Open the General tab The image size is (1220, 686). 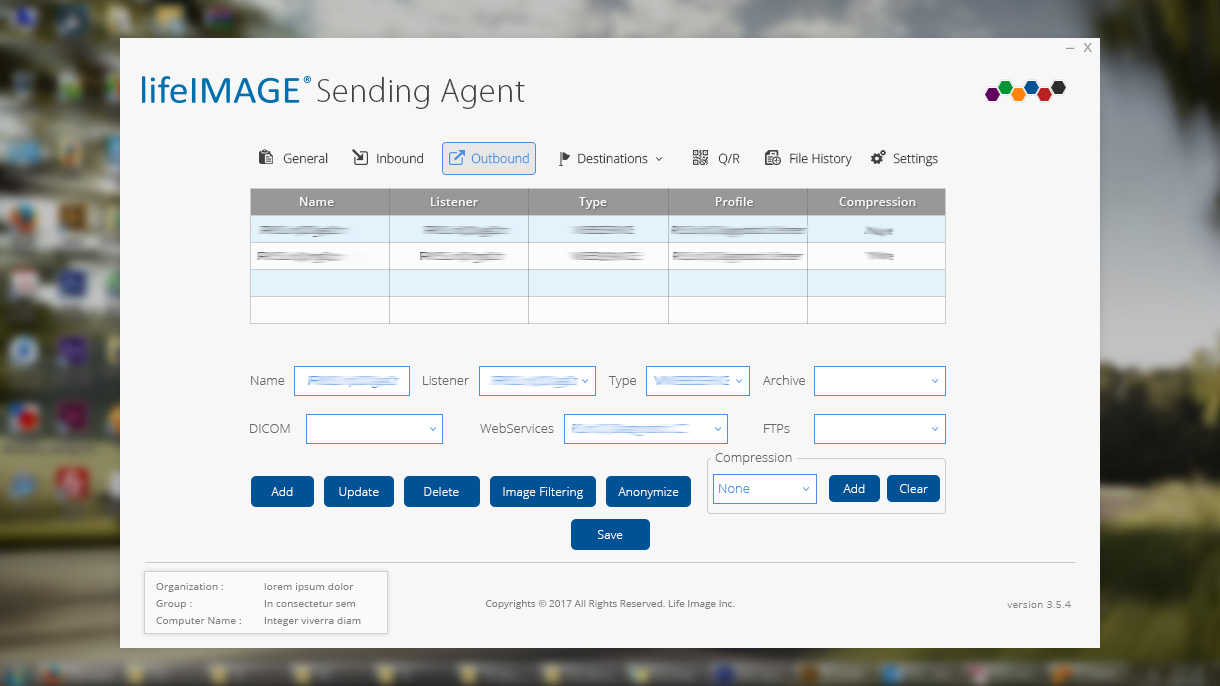(293, 158)
